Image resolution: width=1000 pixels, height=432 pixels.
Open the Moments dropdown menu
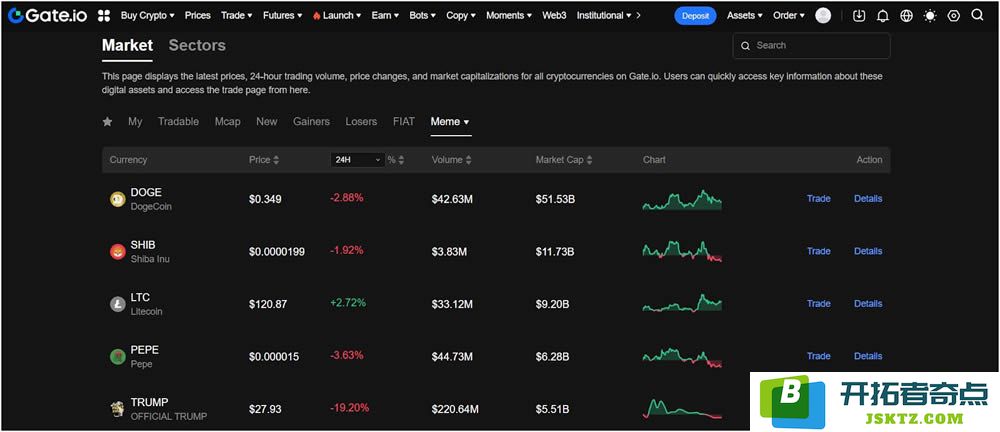pyautogui.click(x=509, y=15)
